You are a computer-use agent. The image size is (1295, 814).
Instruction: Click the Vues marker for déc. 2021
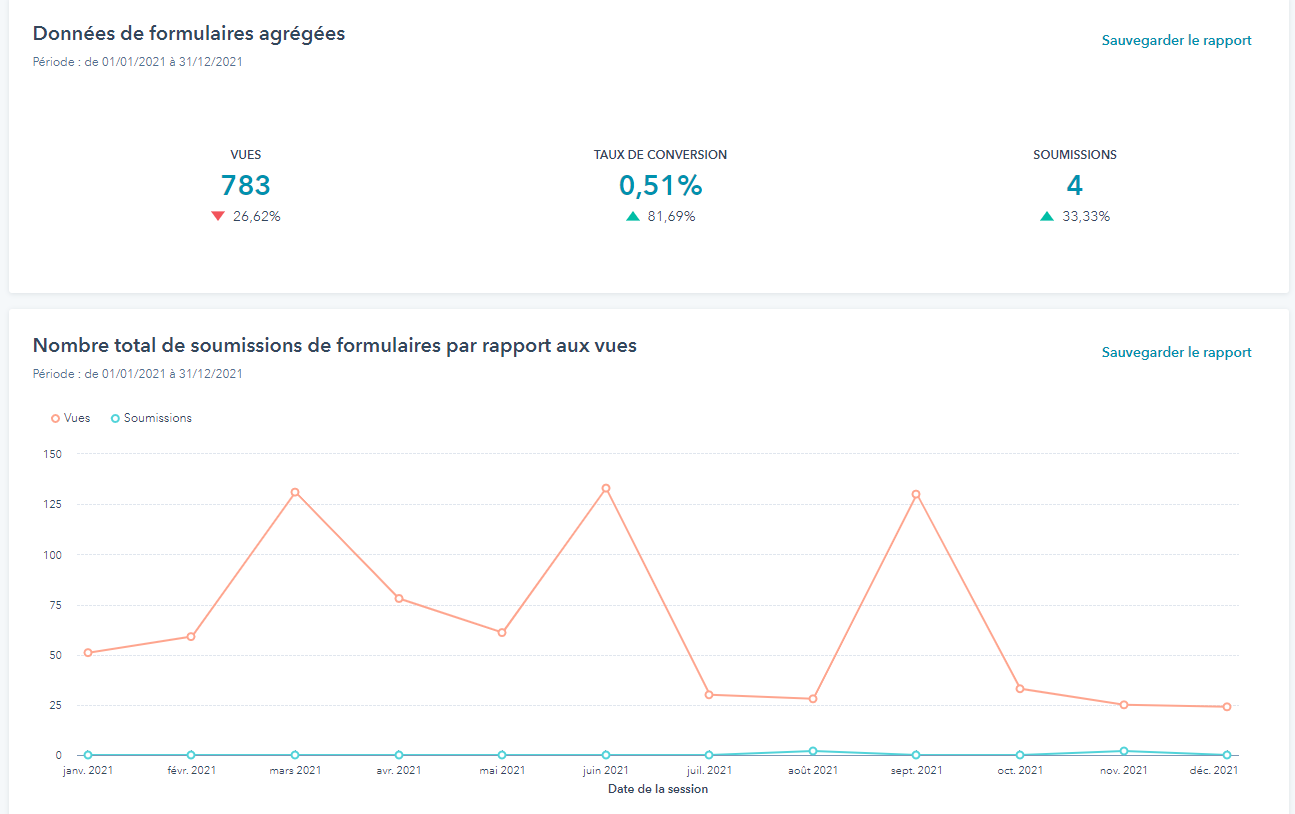pos(1227,707)
